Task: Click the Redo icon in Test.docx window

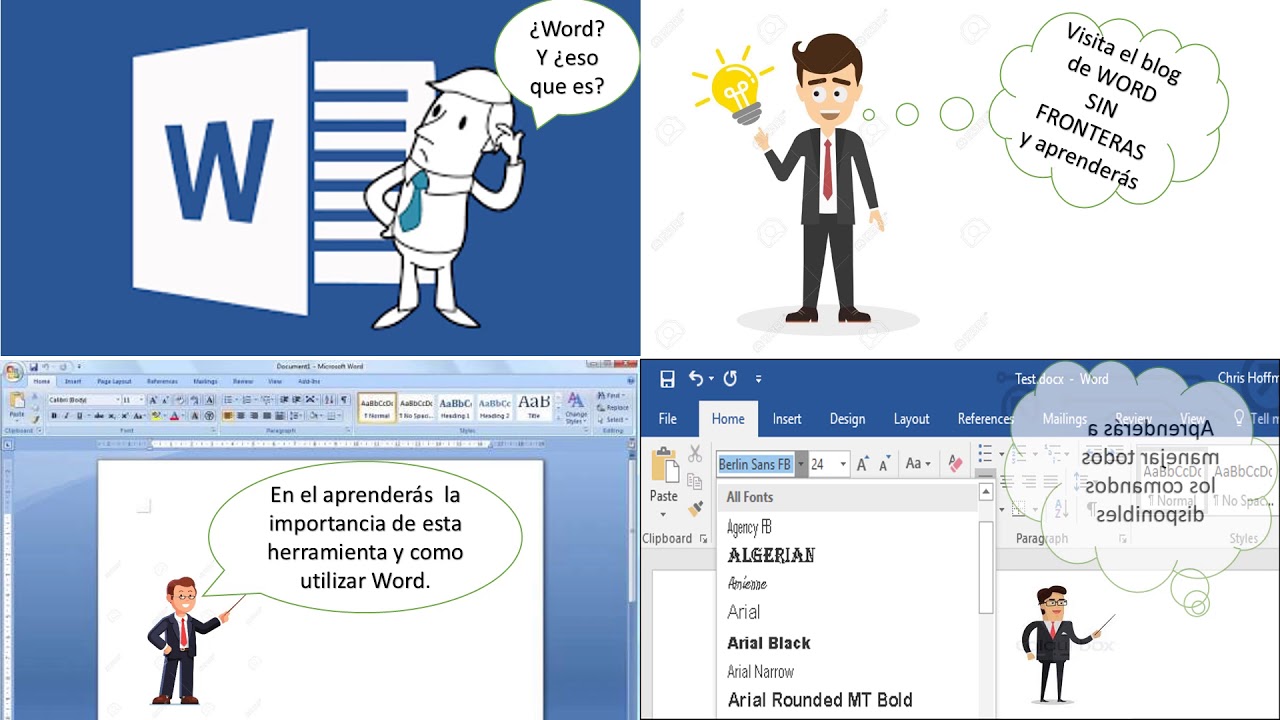Action: pos(730,379)
